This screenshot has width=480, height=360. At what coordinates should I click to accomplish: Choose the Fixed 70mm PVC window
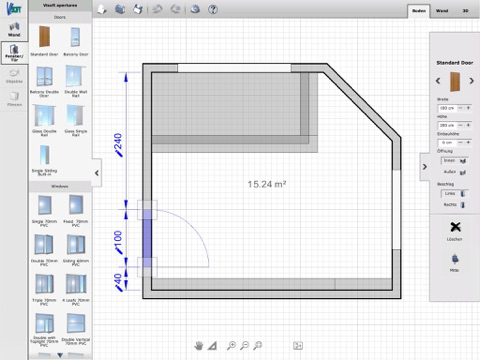76,205
